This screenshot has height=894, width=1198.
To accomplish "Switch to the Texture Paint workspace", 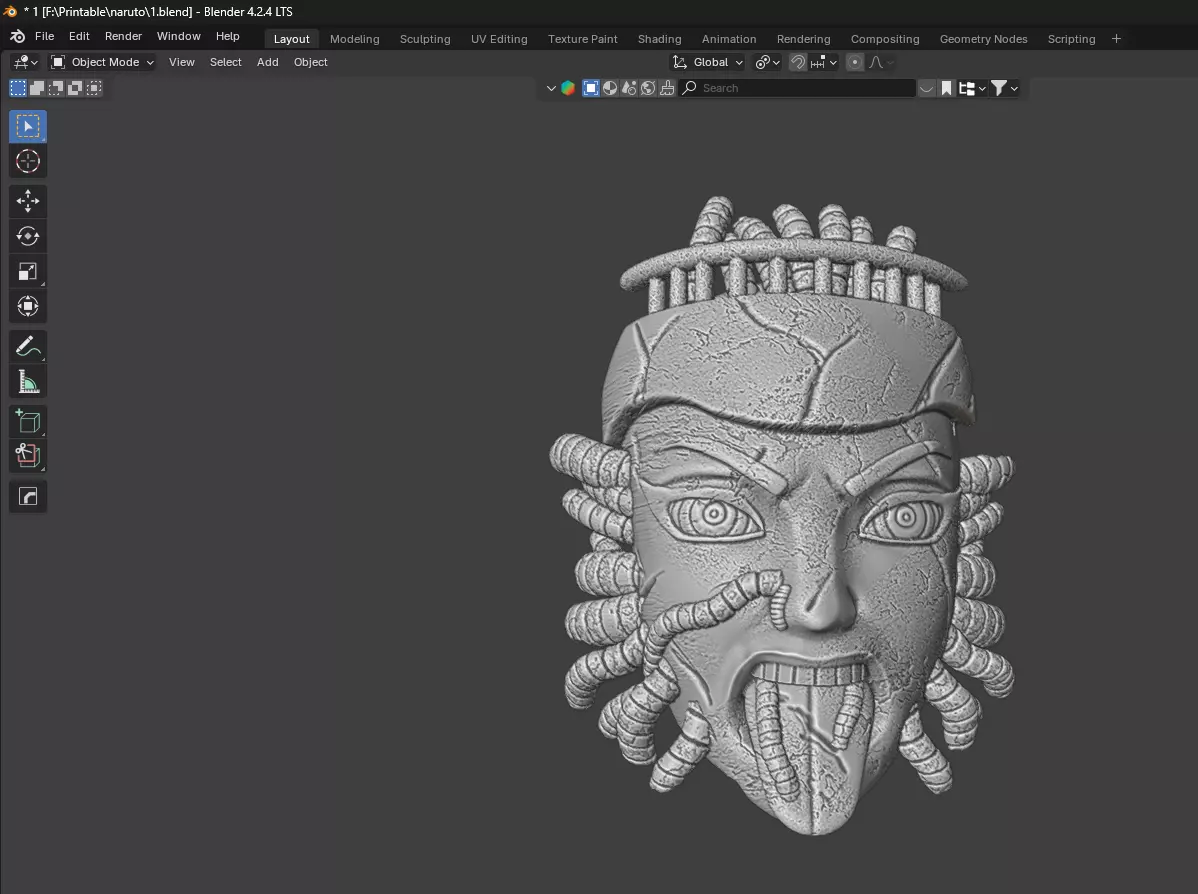I will pyautogui.click(x=582, y=39).
